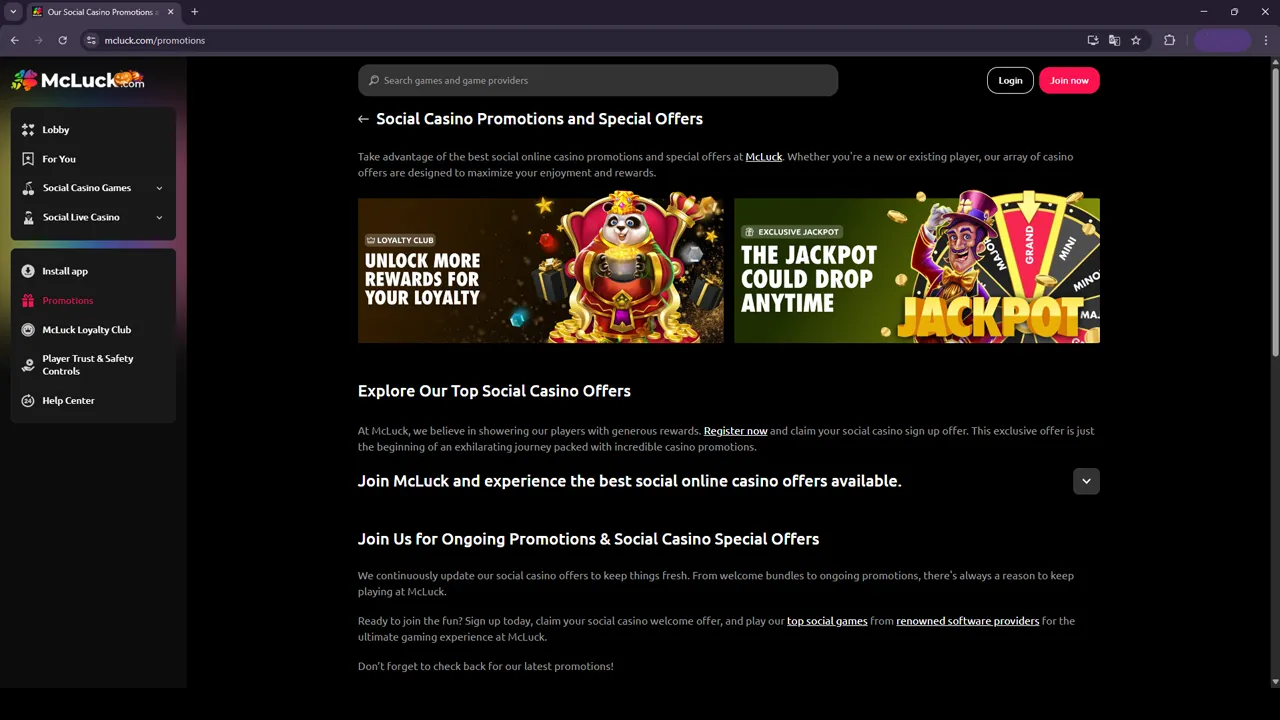
Task: Expand Social Casino Games submenu
Action: pos(159,188)
